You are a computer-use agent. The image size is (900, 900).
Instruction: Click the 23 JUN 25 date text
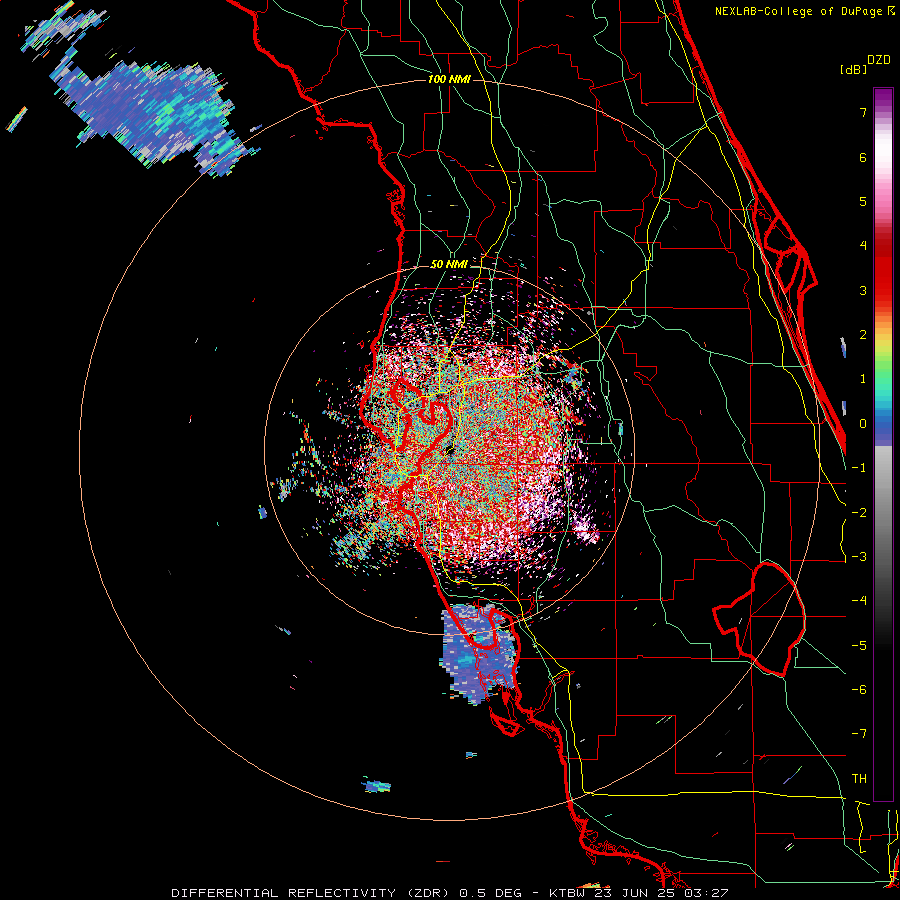(x=634, y=893)
